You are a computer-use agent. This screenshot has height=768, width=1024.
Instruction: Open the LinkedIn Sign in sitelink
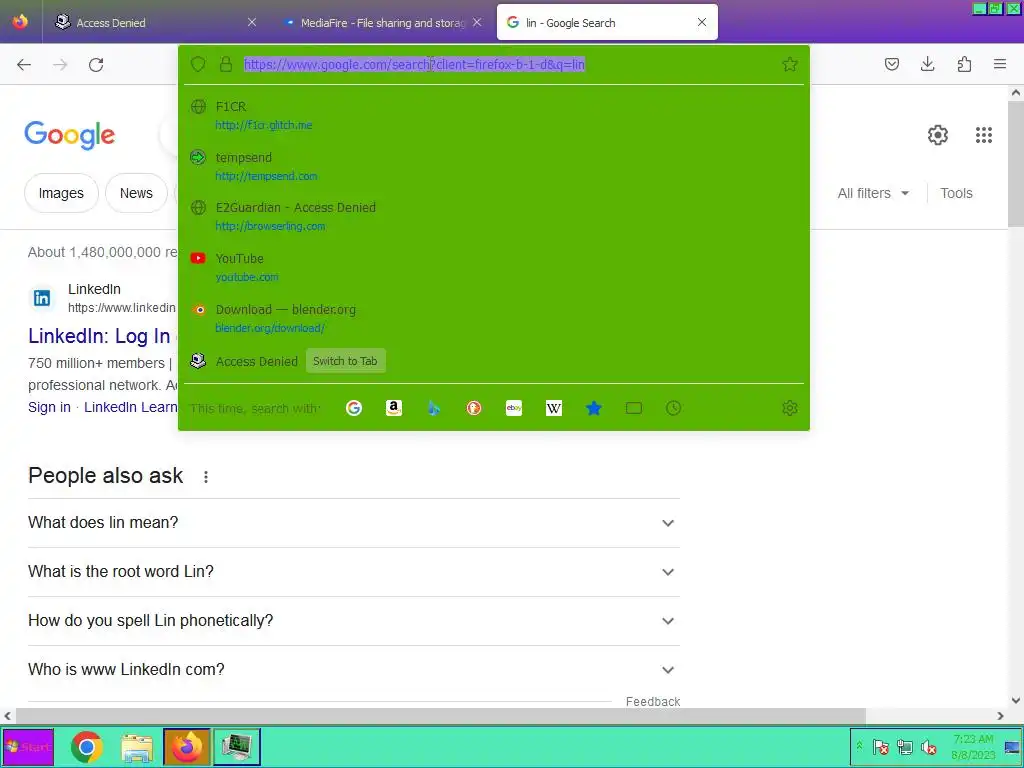49,408
